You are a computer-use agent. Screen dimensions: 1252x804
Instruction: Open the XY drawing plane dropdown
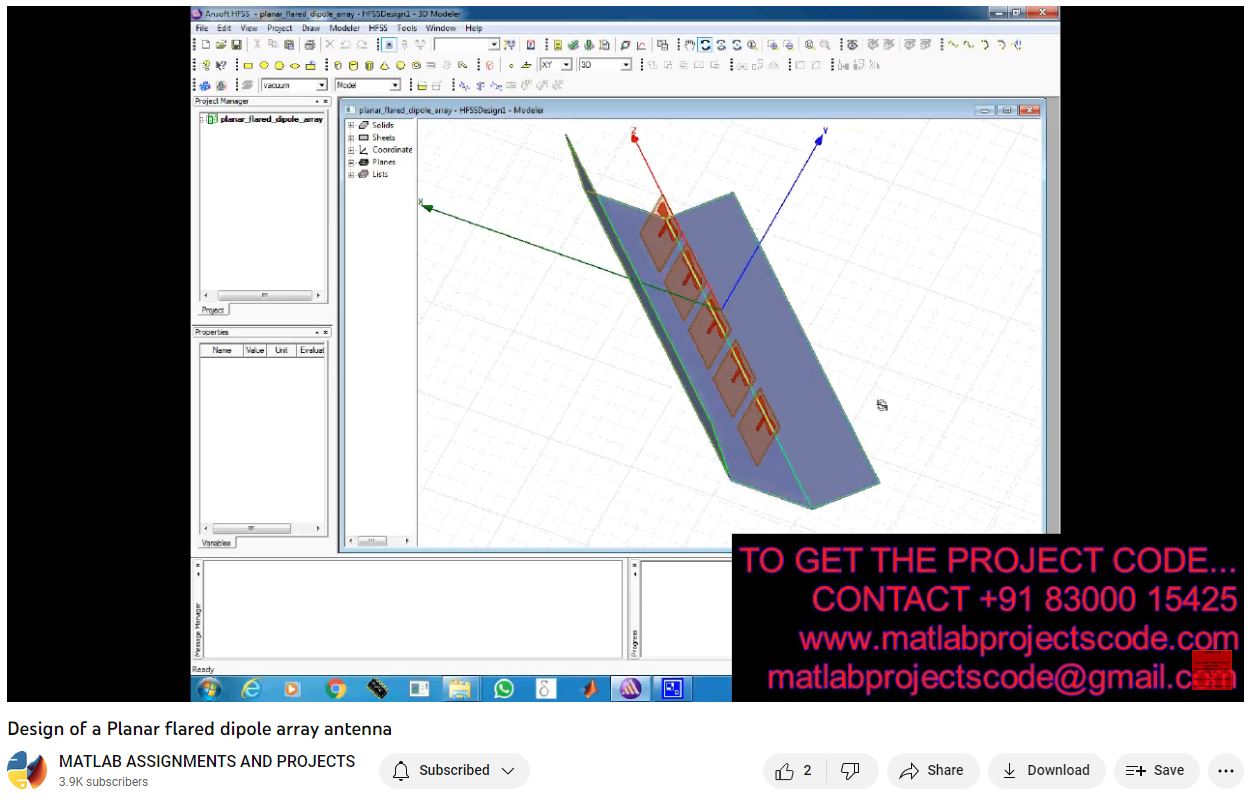(x=566, y=65)
